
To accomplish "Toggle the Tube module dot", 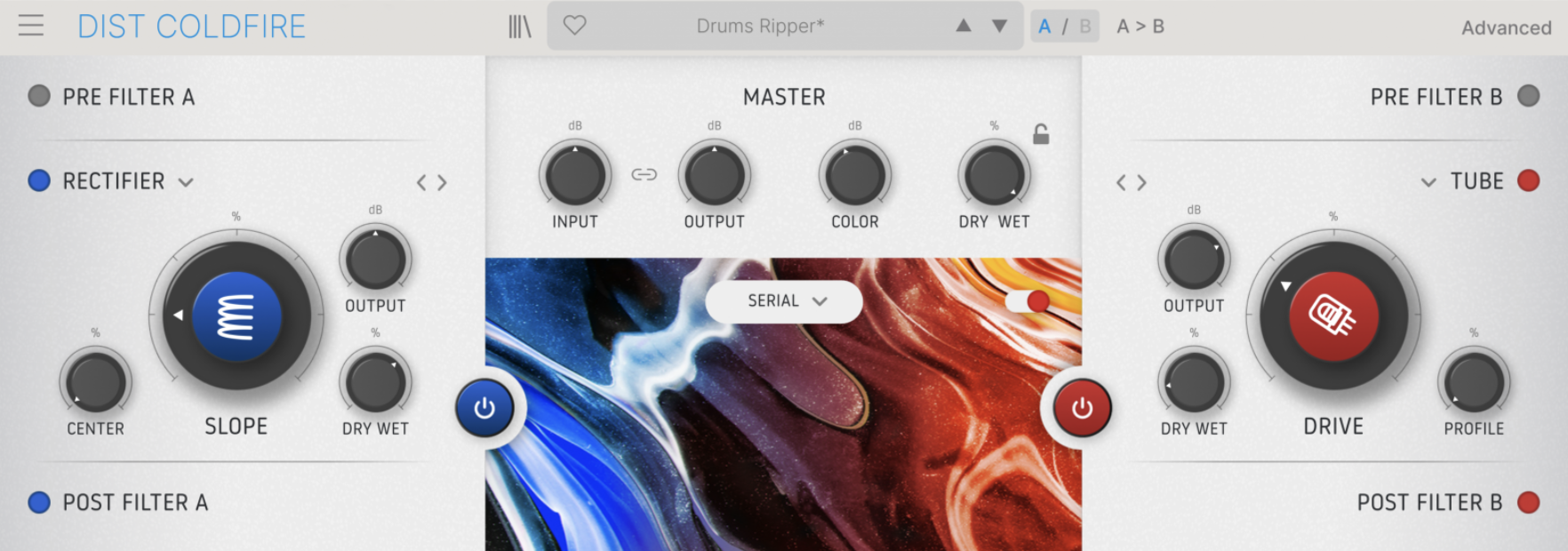I will (x=1528, y=181).
